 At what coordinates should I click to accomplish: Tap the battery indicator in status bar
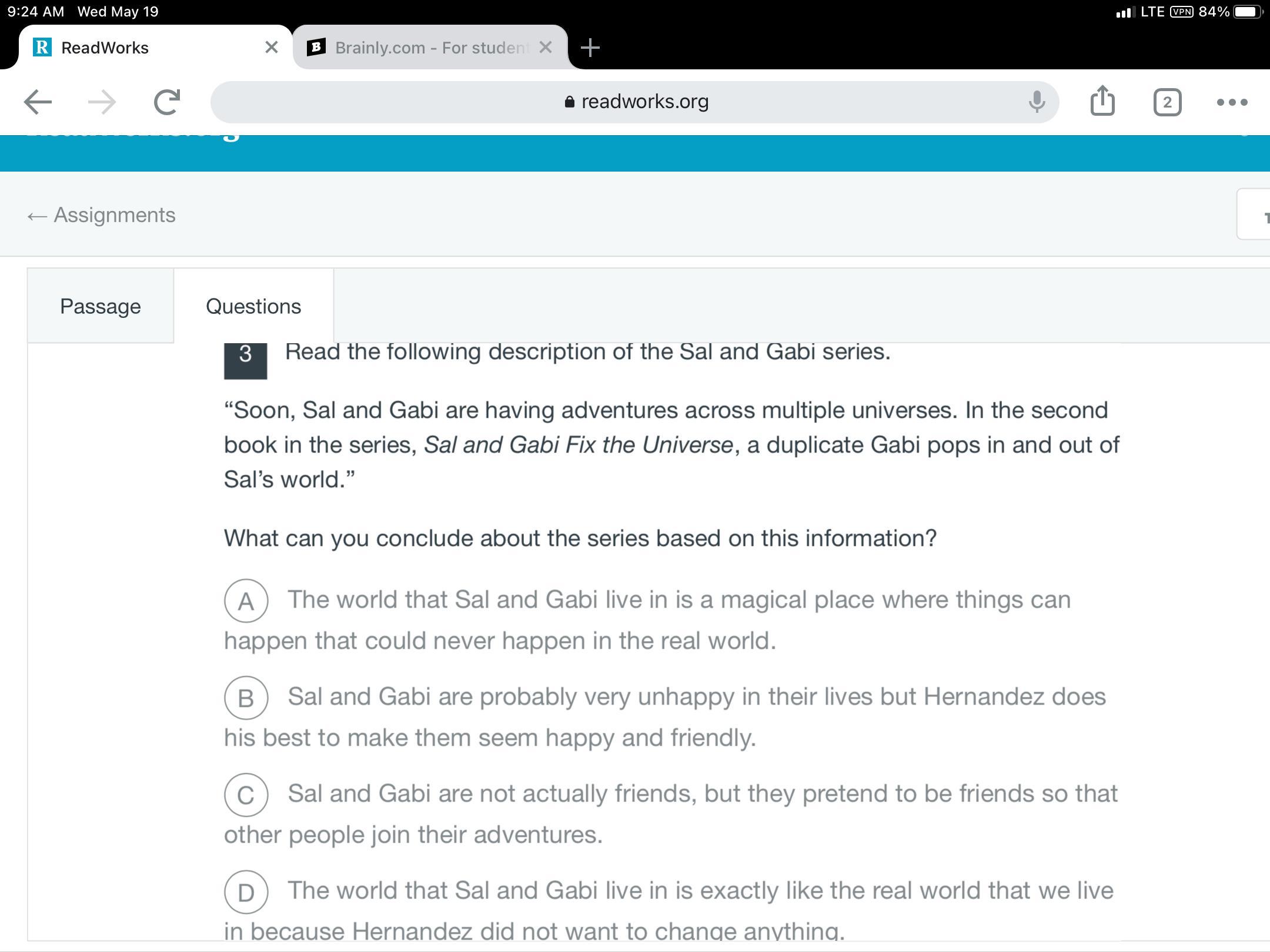(1246, 12)
